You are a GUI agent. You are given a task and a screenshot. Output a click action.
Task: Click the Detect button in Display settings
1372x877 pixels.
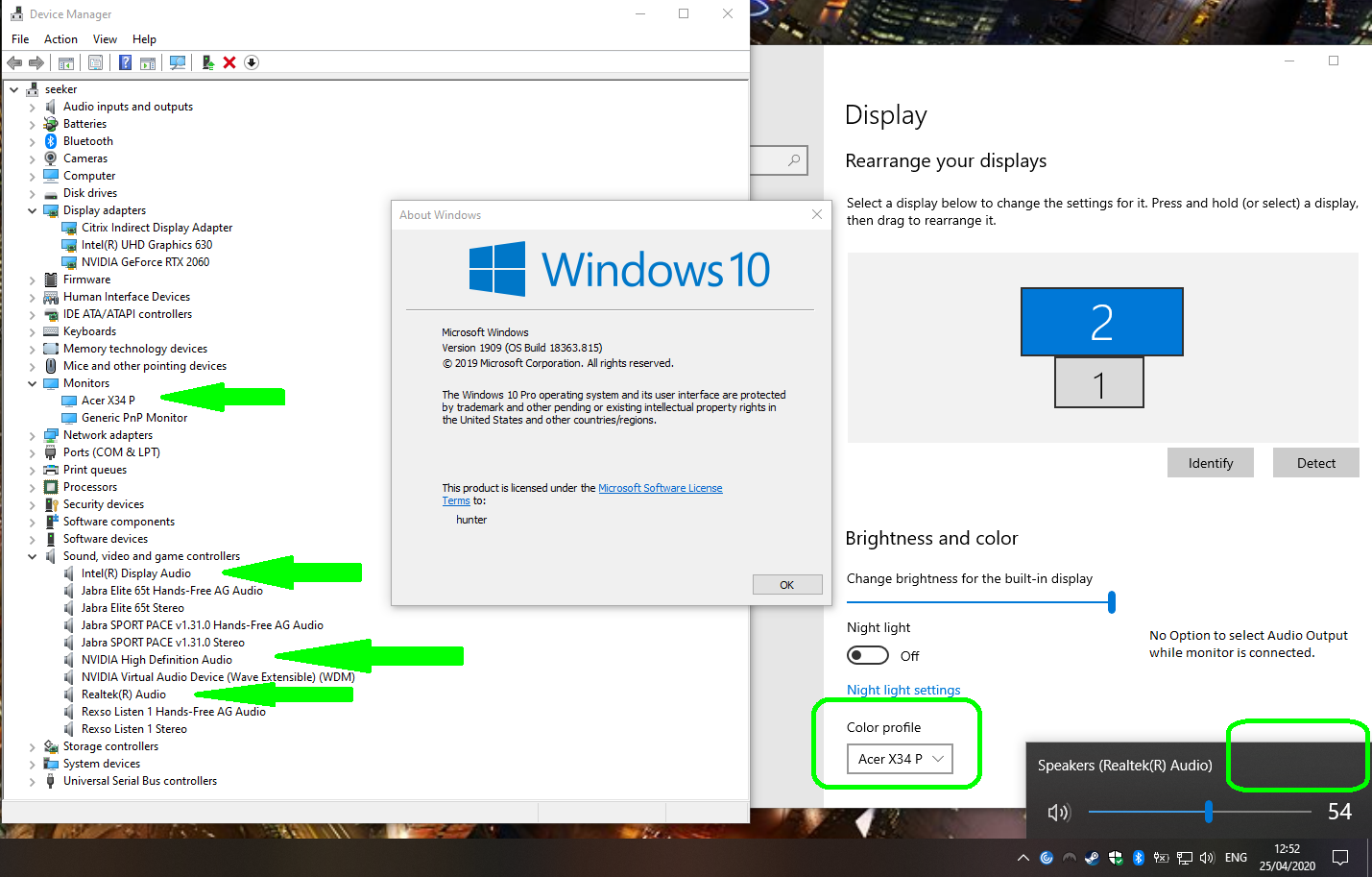(x=1316, y=463)
